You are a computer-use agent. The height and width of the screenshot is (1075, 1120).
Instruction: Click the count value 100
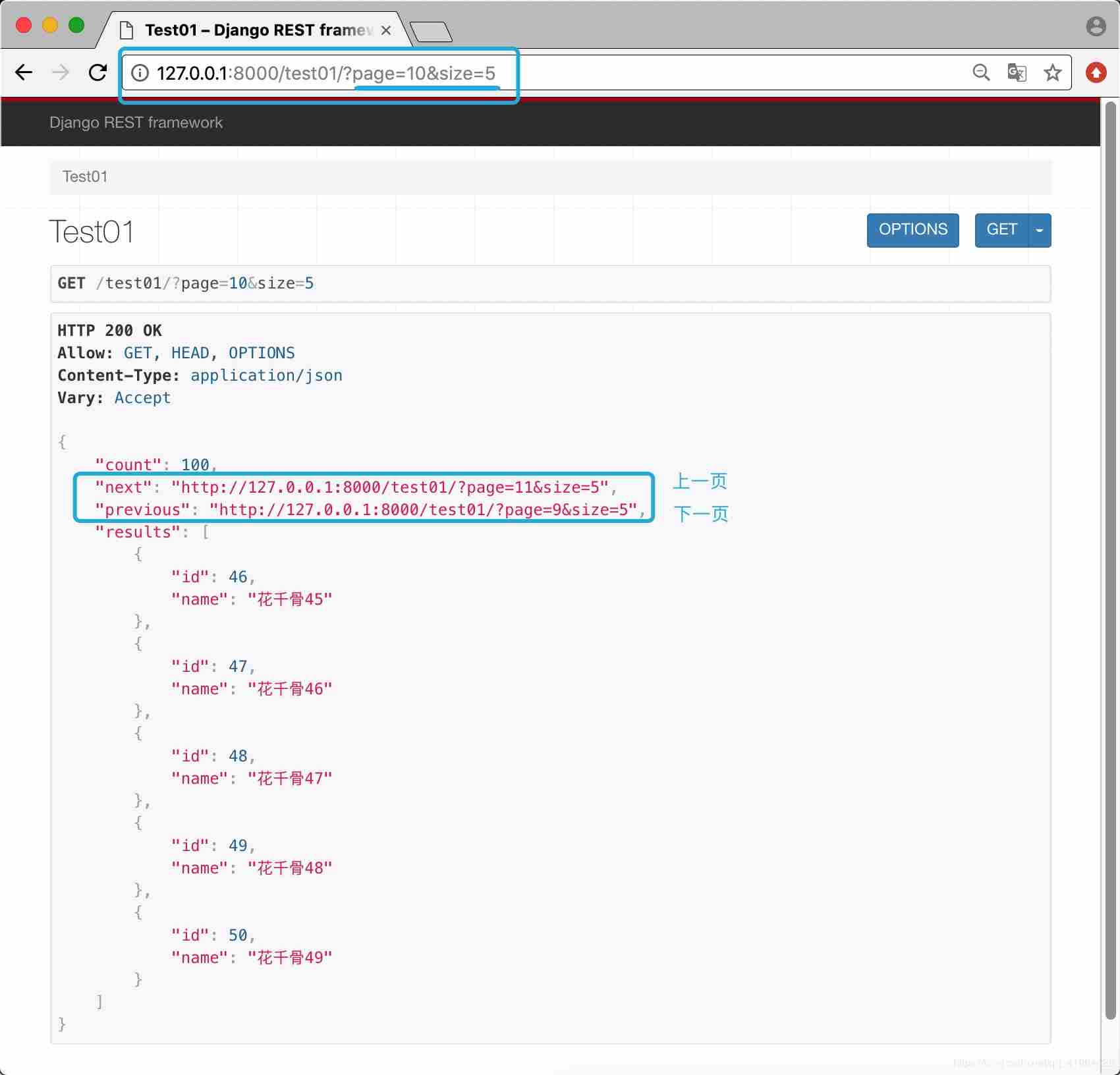coord(195,465)
